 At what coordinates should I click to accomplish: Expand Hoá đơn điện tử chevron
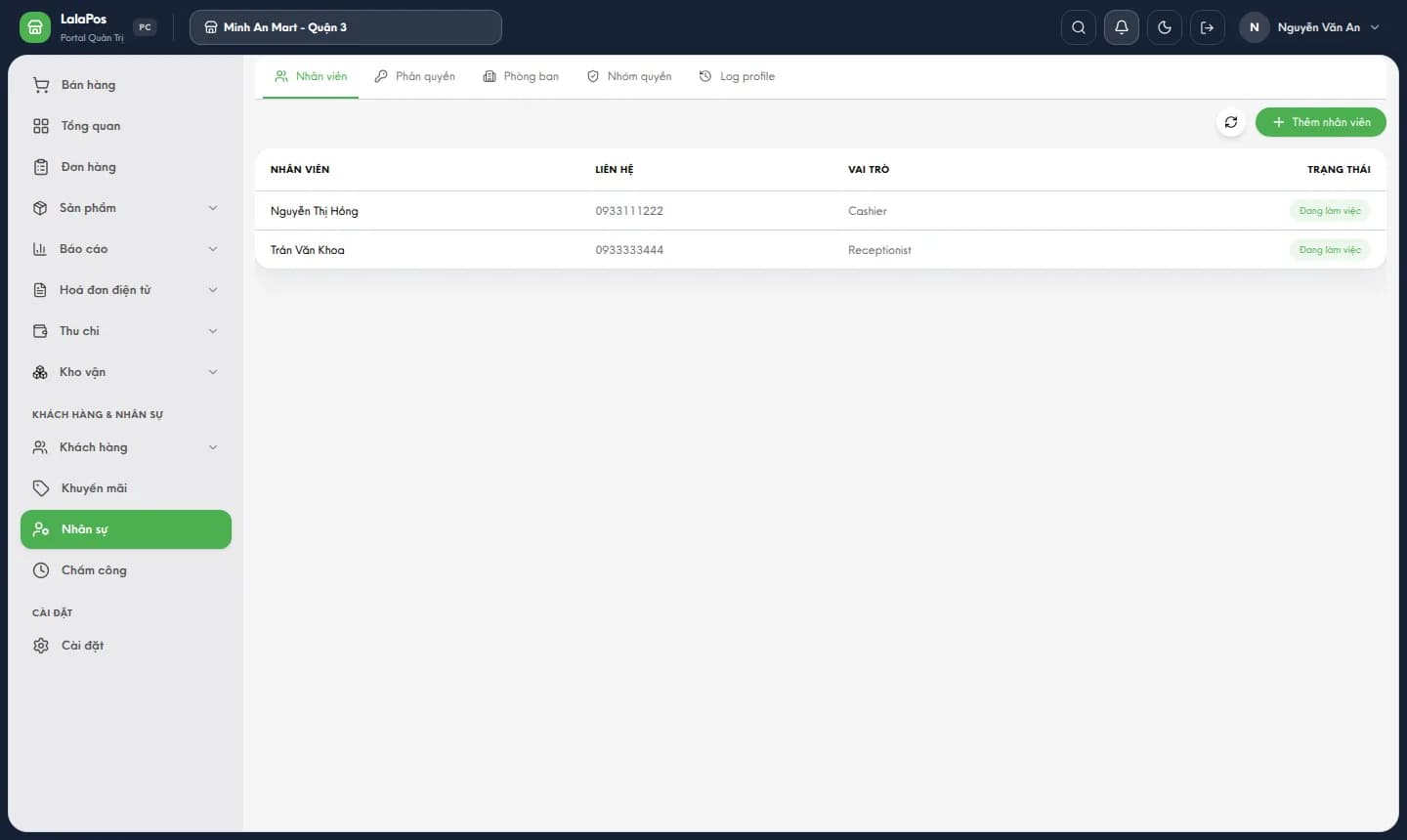click(213, 290)
